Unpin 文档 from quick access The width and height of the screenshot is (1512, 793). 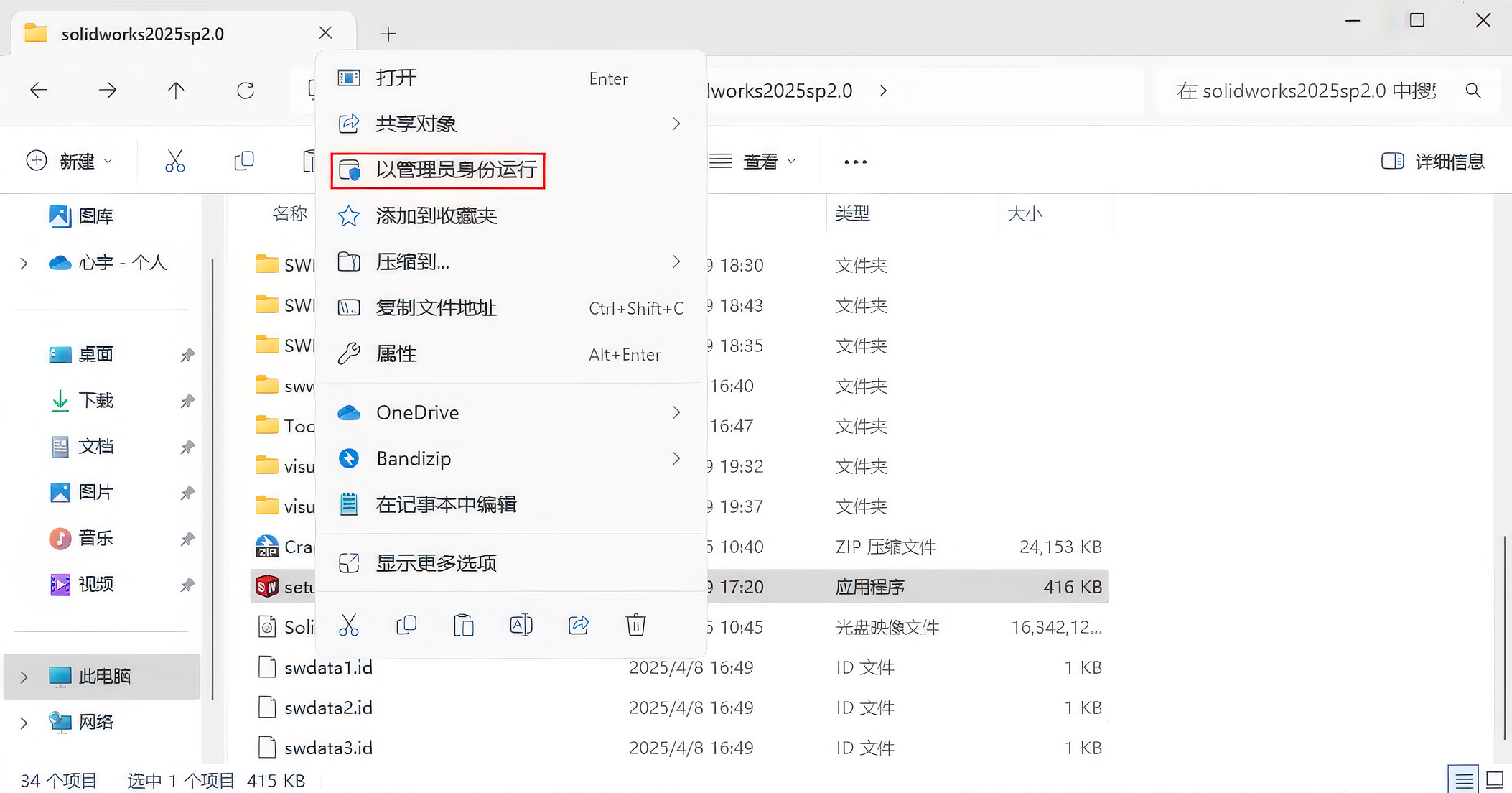tap(187, 447)
